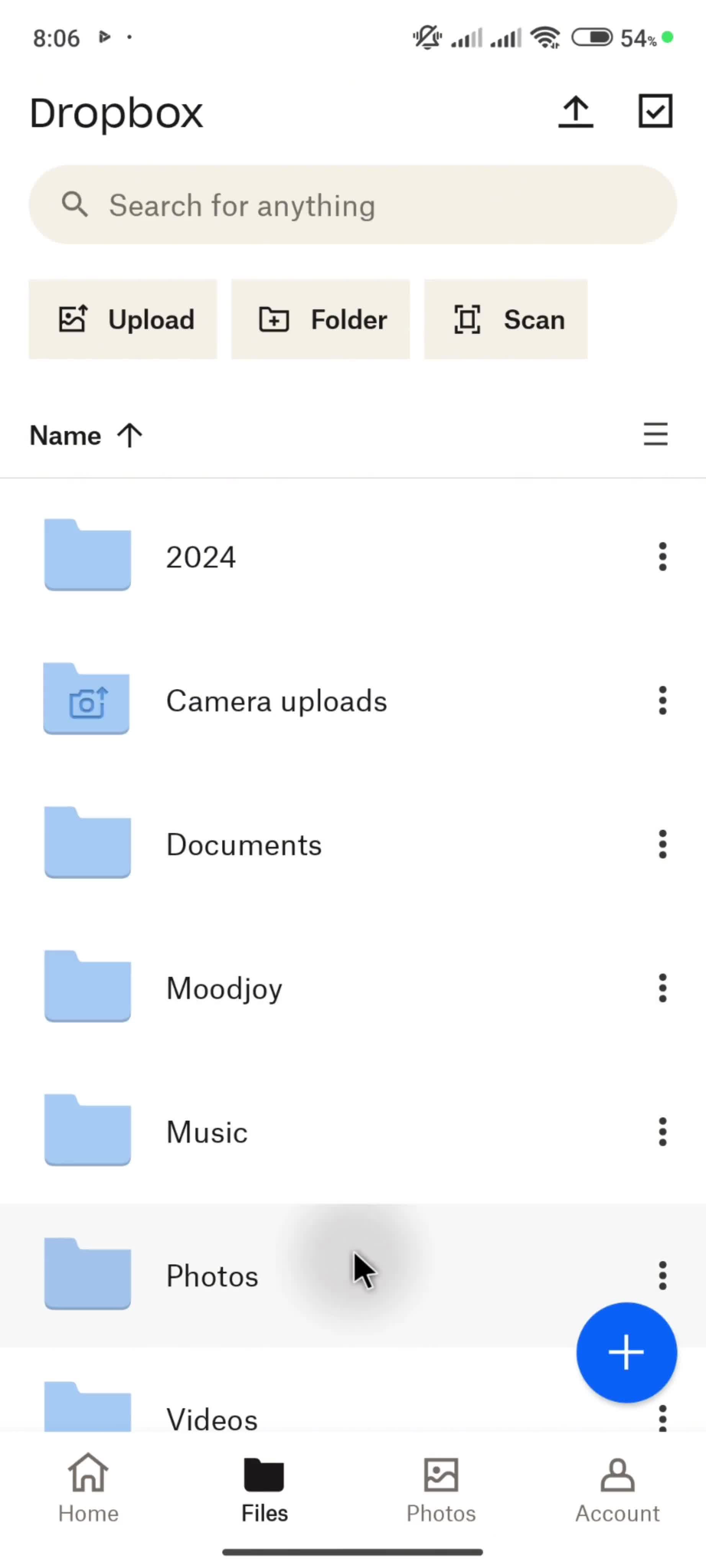Open Camera uploads folder icon

point(87,699)
